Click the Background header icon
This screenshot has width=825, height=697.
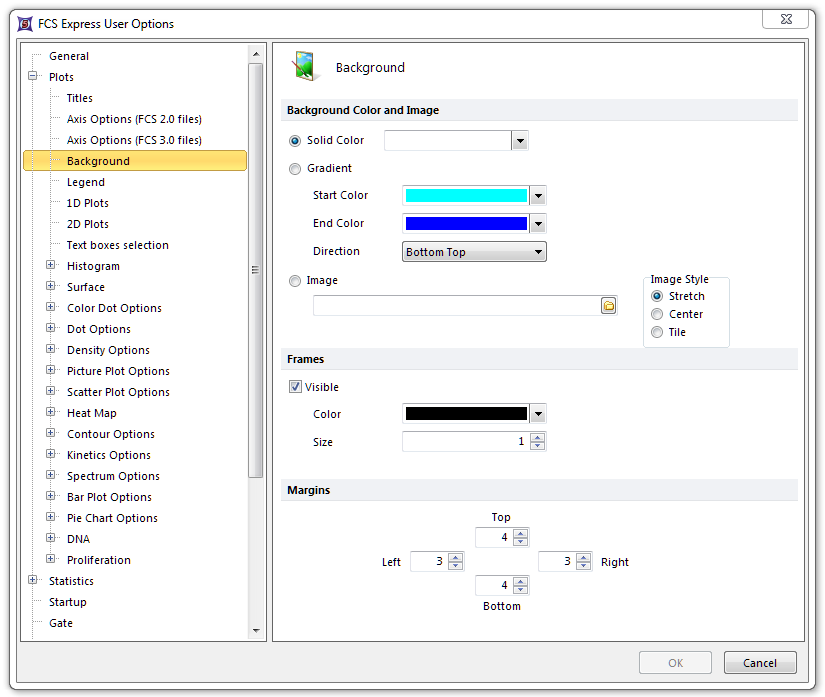pos(306,67)
